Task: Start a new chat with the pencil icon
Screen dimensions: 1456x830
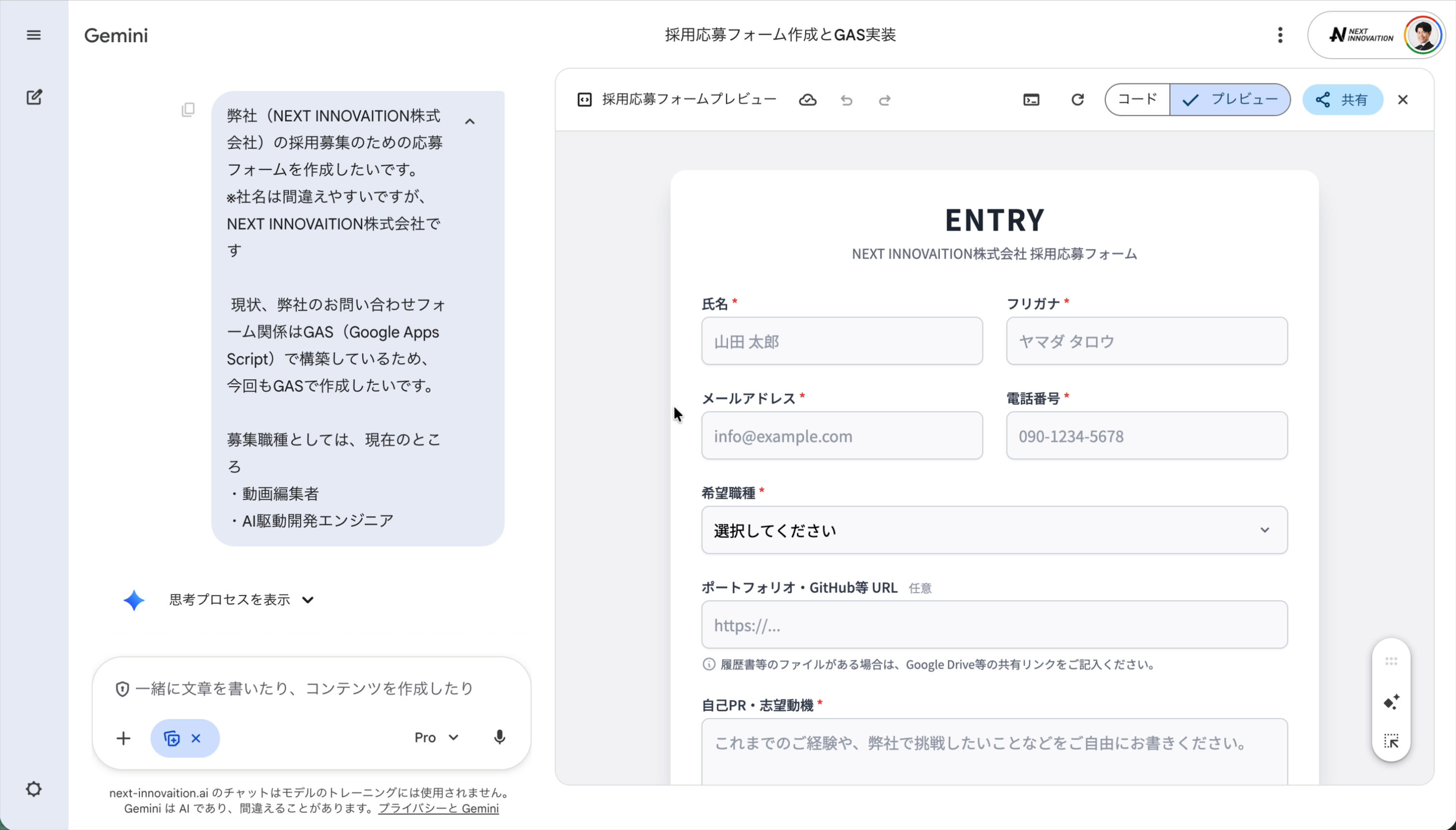Action: tap(34, 97)
